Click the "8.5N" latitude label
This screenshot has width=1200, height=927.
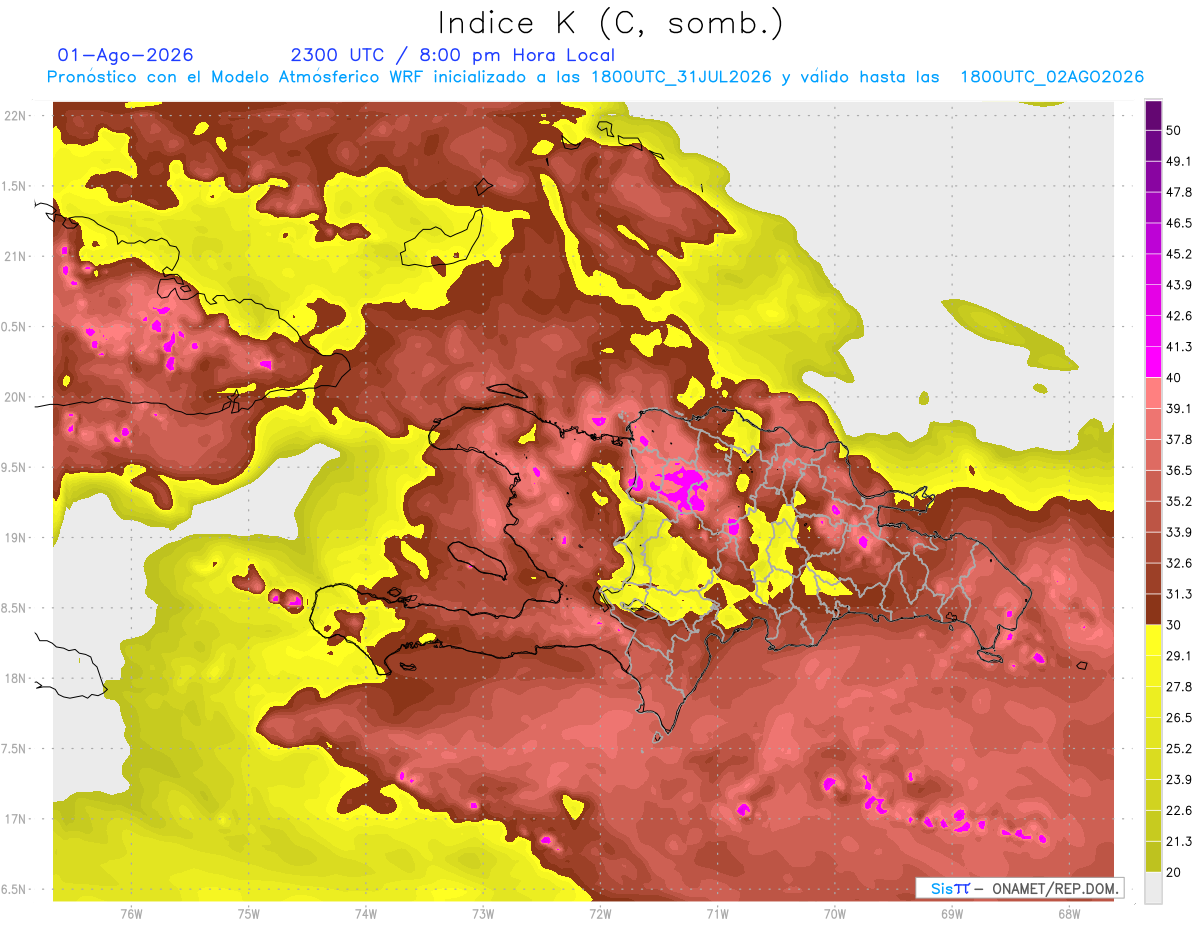[x=15, y=608]
